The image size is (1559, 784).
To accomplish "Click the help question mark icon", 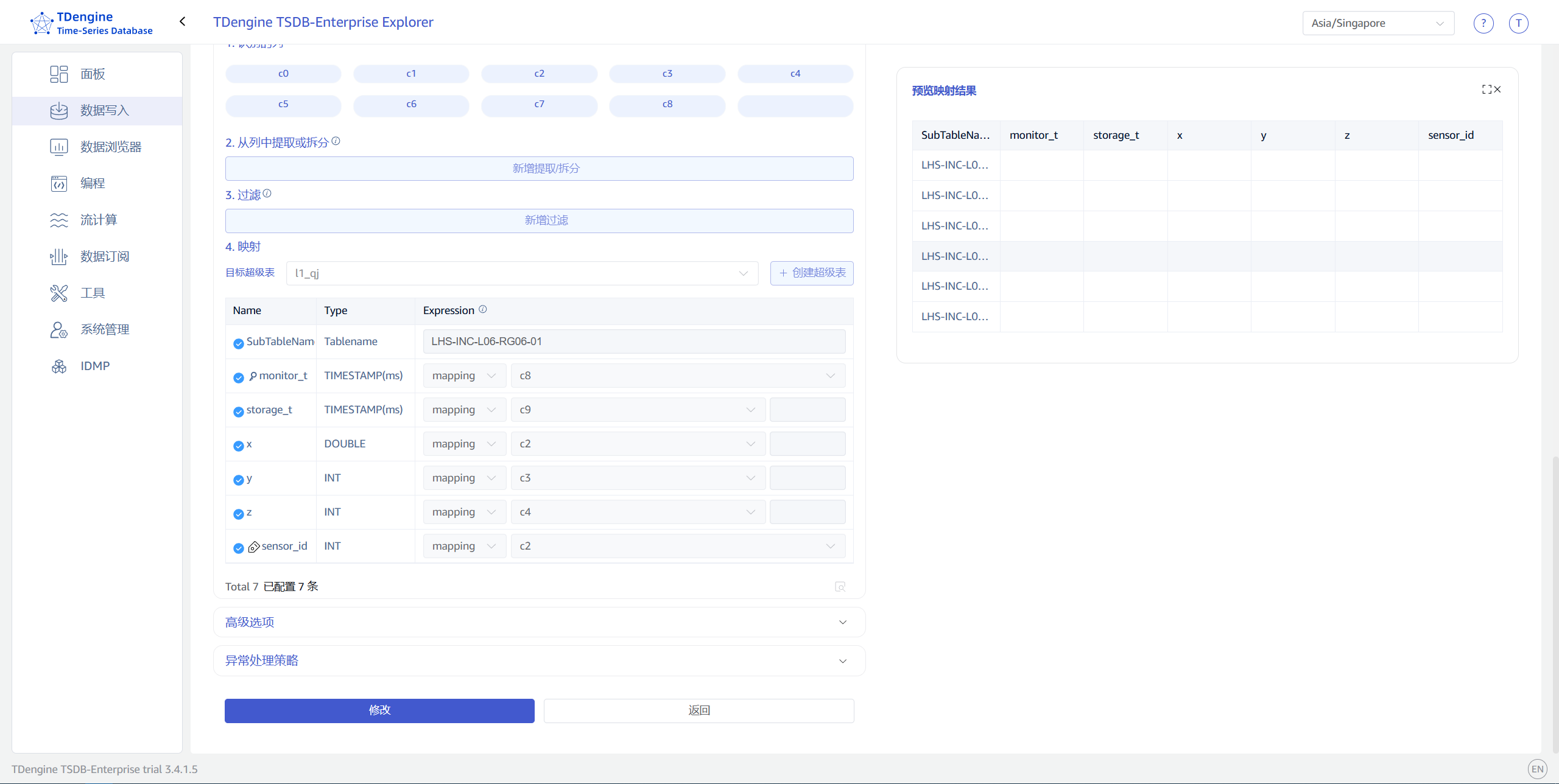I will pos(1483,23).
